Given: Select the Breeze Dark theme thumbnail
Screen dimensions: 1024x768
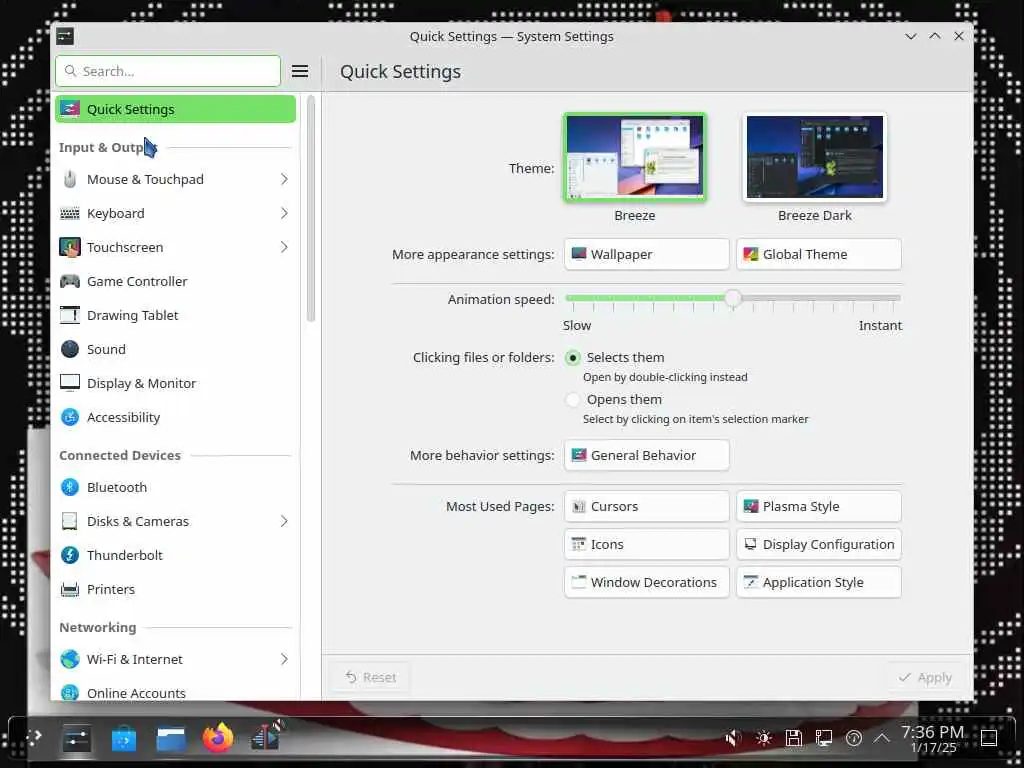Looking at the screenshot, I should (814, 157).
